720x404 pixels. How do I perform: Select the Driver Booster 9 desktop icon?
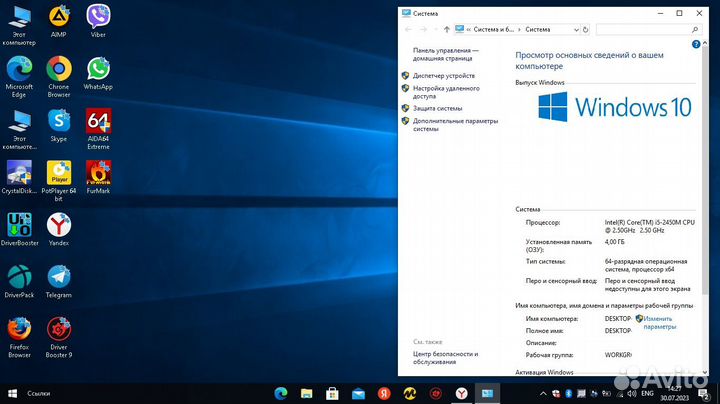click(x=59, y=337)
